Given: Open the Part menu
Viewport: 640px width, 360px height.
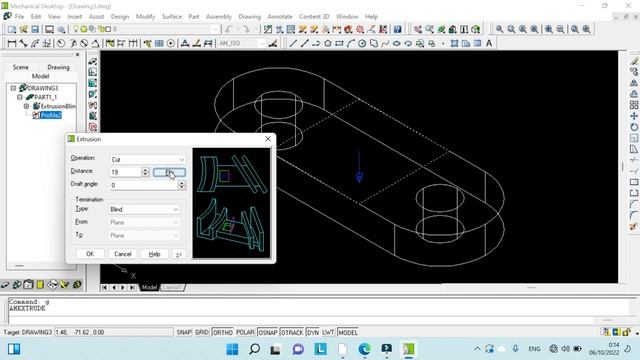Looking at the screenshot, I should click(194, 17).
